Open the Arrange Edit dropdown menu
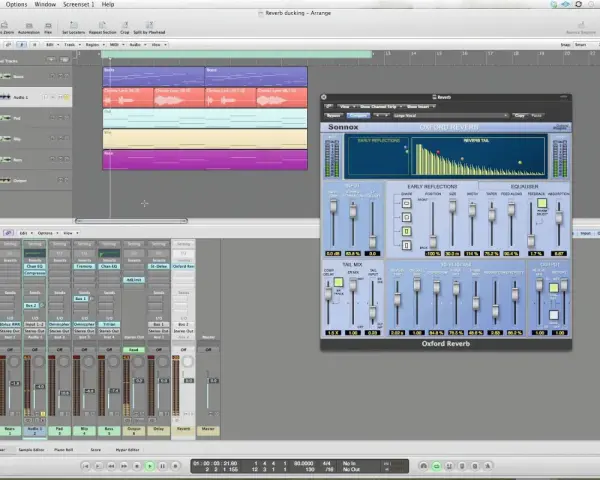The width and height of the screenshot is (600, 480). (51, 45)
